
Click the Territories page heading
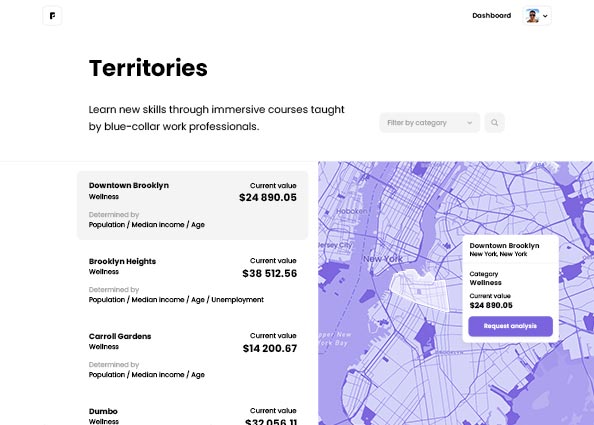point(148,68)
